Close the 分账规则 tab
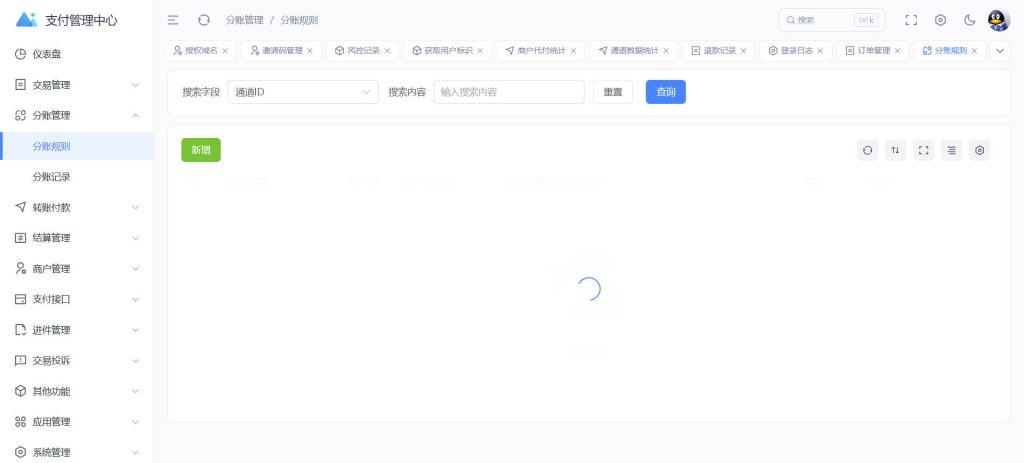1024x463 pixels. click(974, 50)
